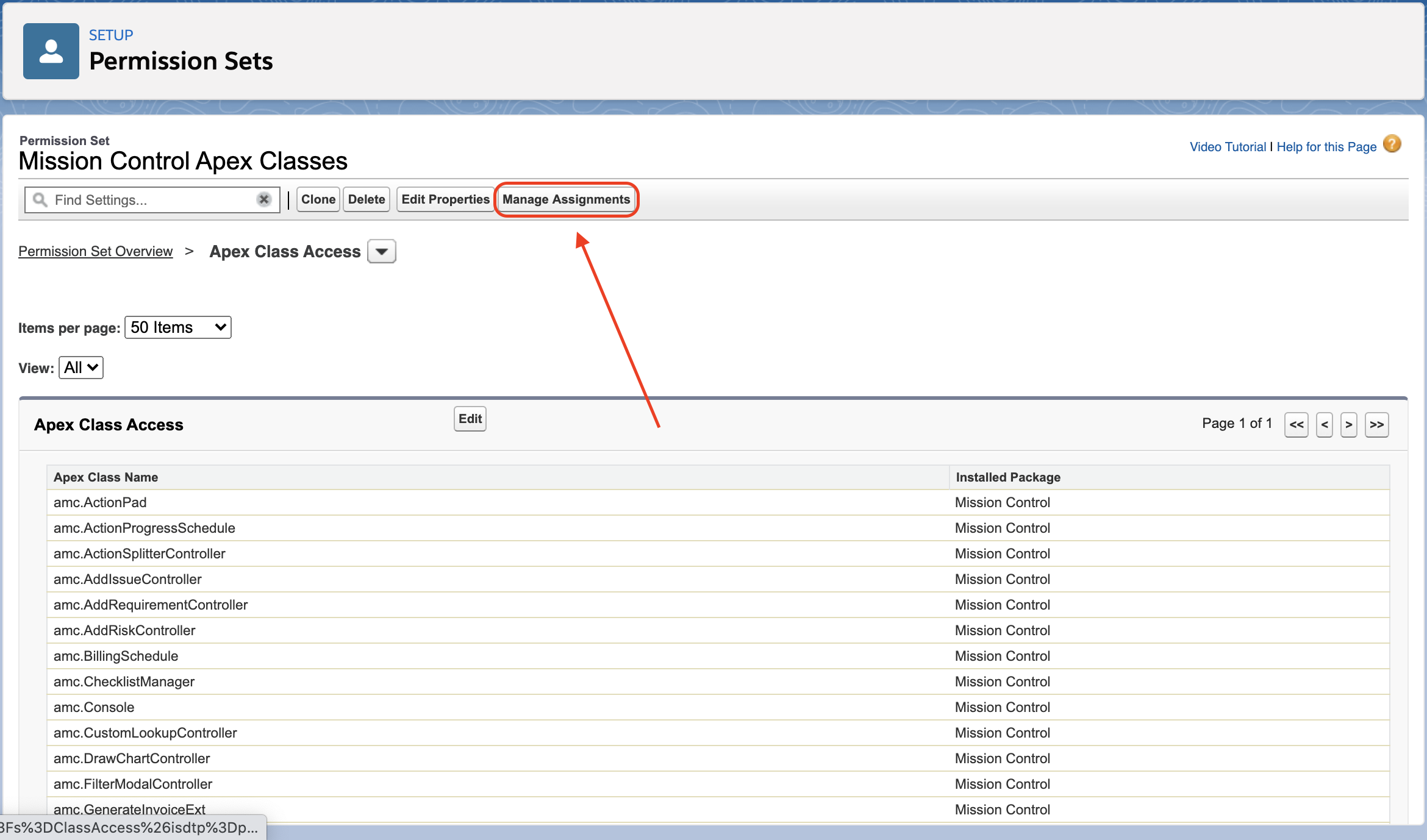Open the Items per page dropdown
This screenshot has width=1427, height=840.
point(177,327)
